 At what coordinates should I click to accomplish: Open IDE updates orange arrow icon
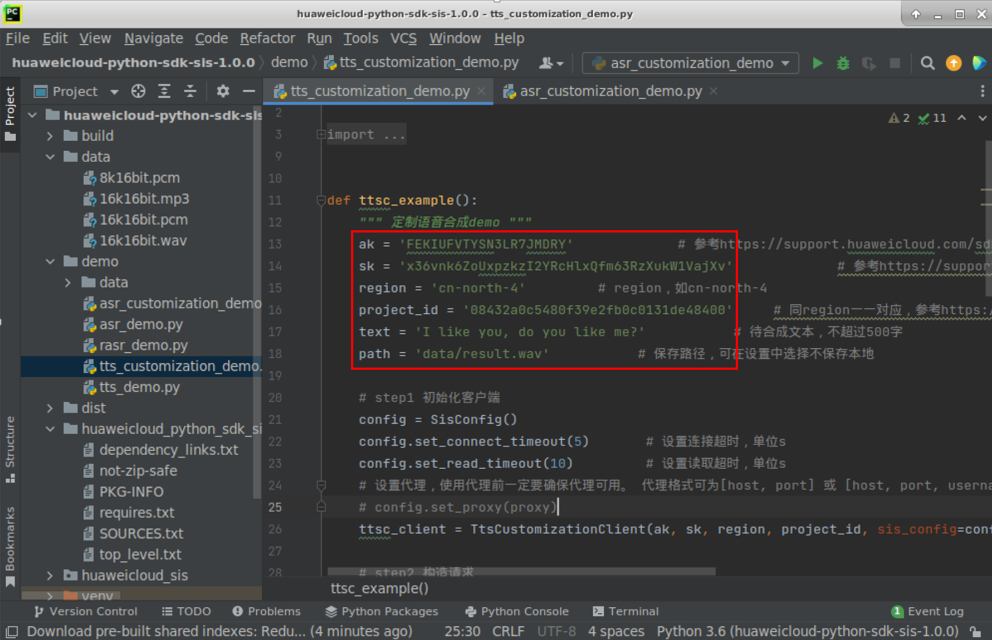tap(953, 63)
